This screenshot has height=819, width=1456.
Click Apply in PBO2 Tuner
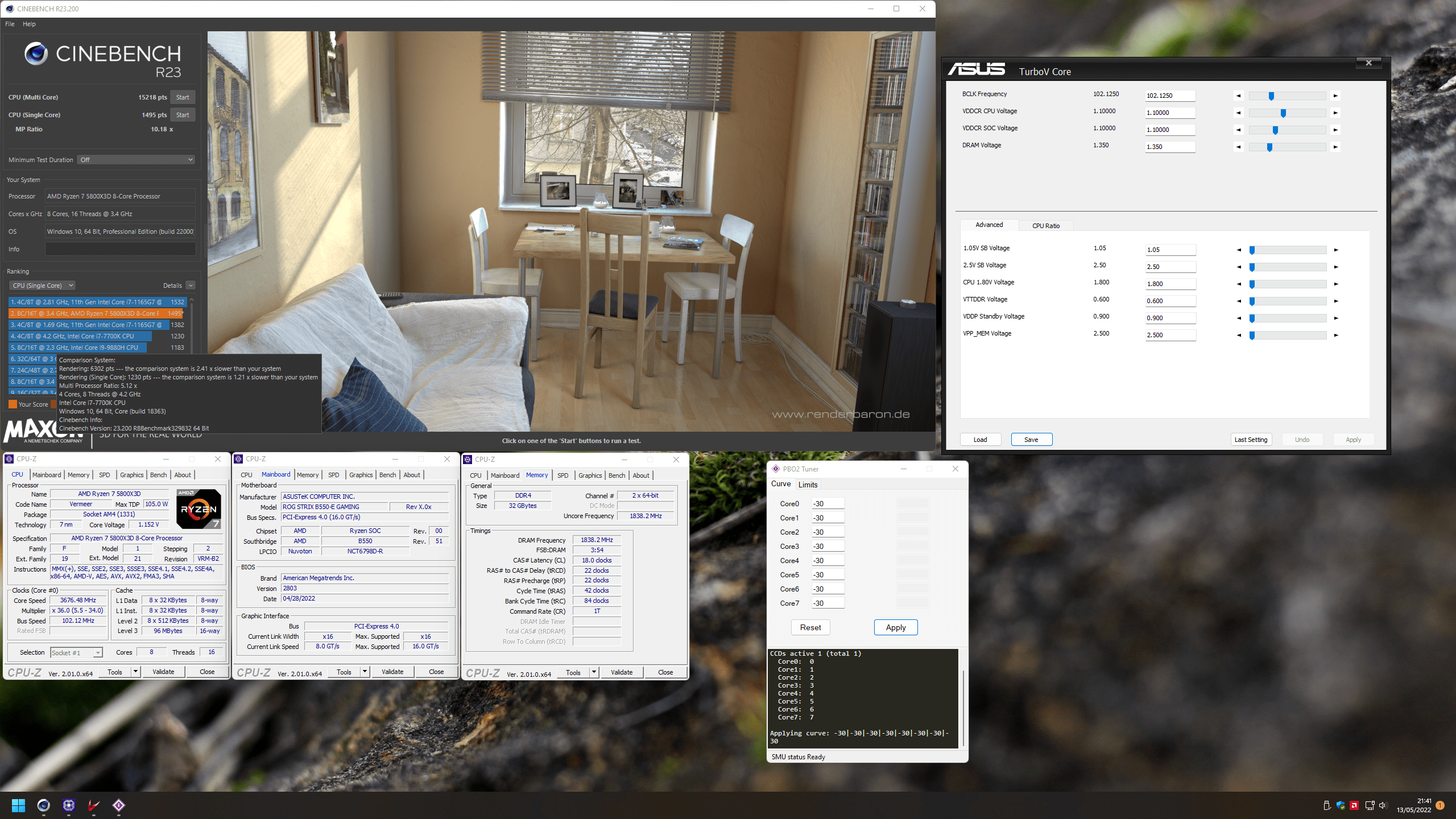tap(895, 627)
